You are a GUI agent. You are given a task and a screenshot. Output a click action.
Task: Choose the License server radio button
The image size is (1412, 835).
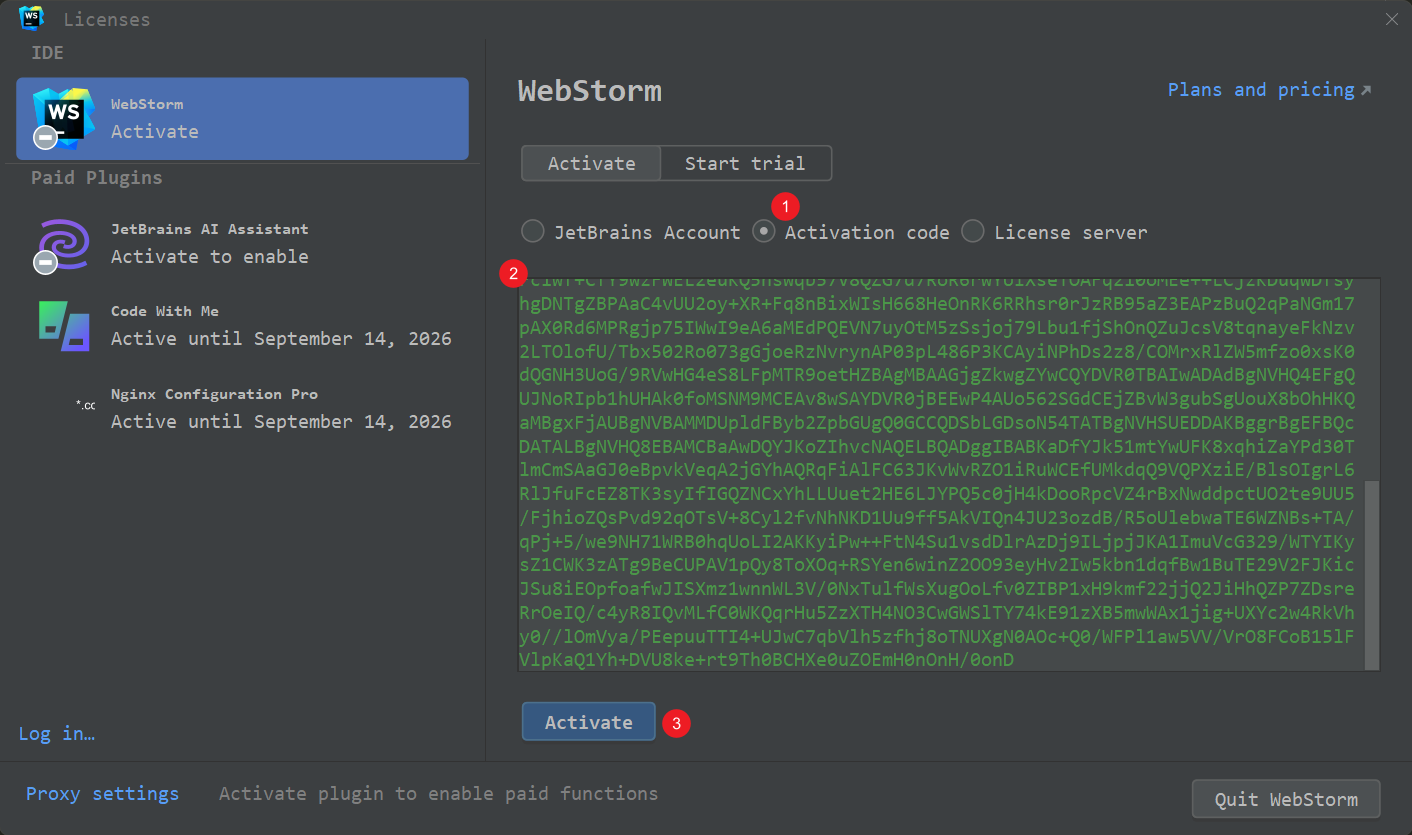point(973,232)
